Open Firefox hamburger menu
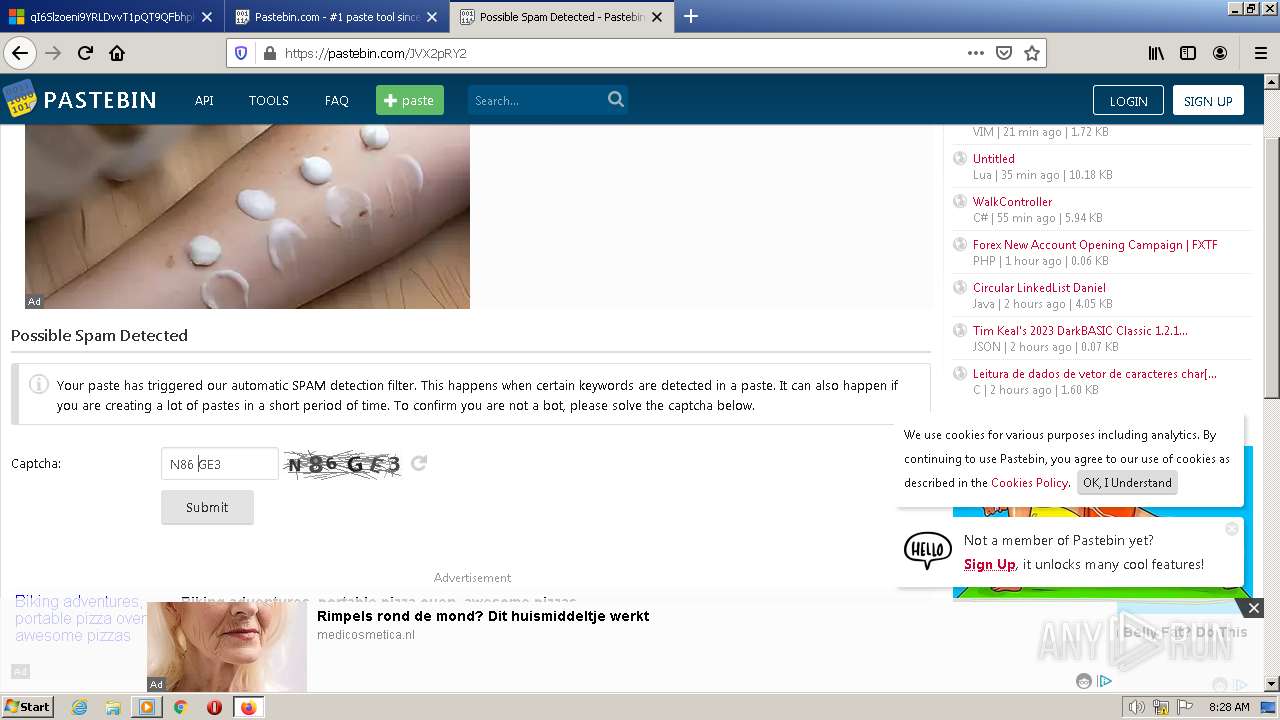1280x720 pixels. tap(1260, 53)
